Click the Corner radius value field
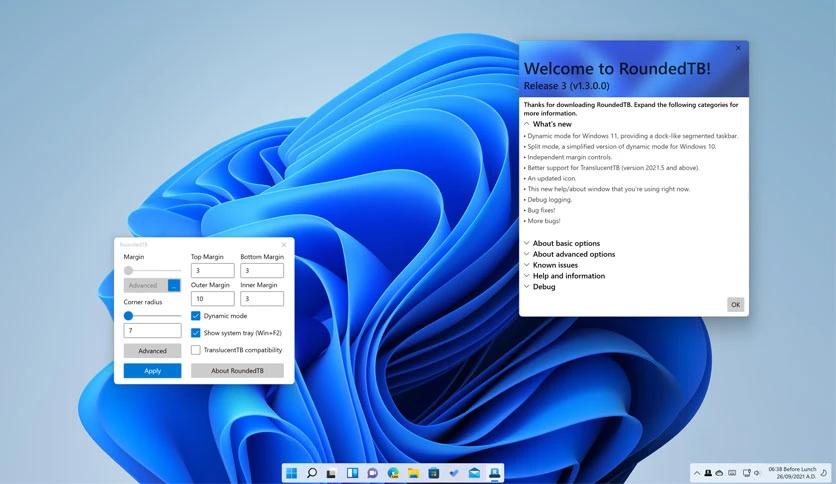The width and height of the screenshot is (836, 484). pyautogui.click(x=152, y=330)
